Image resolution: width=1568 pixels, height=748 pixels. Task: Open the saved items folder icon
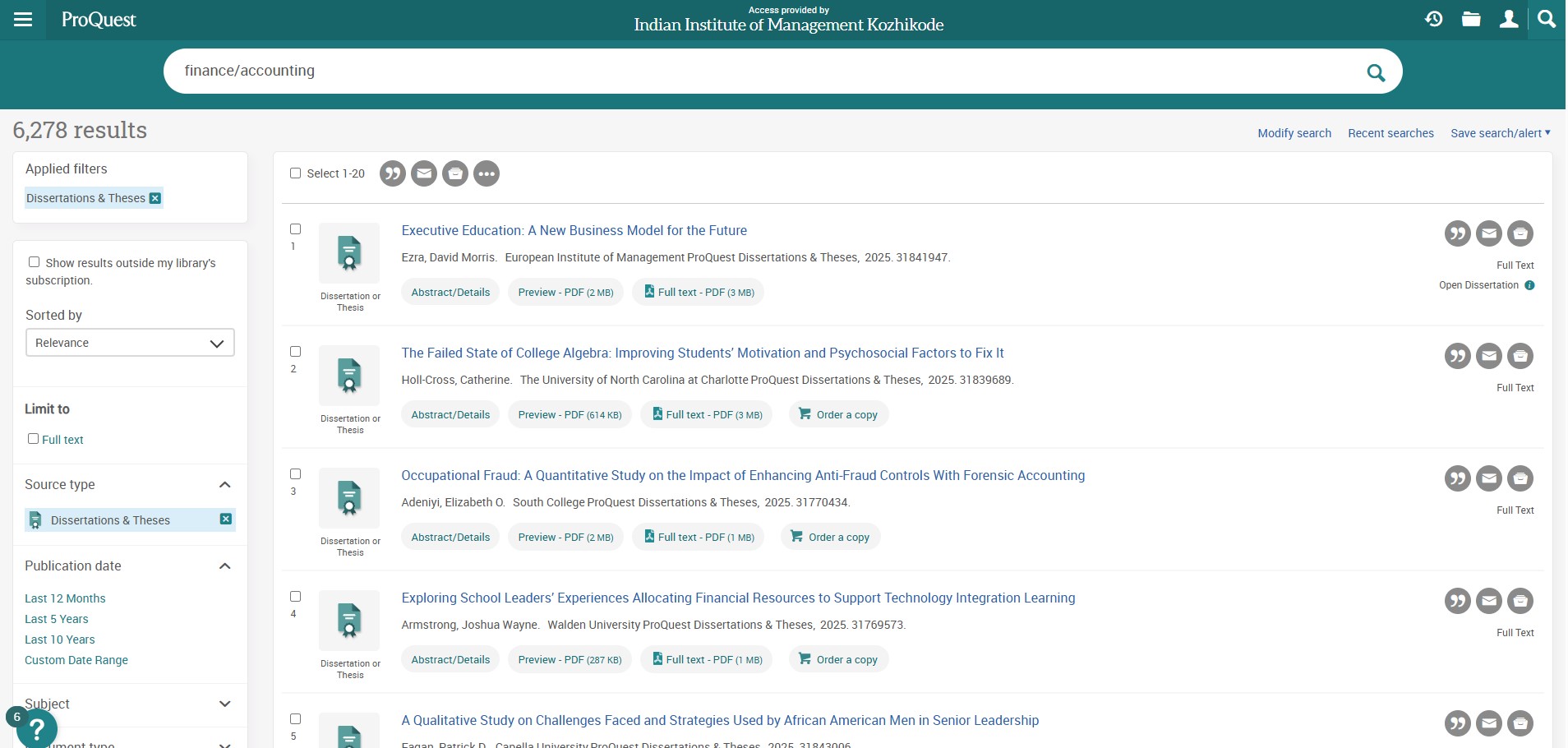coord(1471,19)
